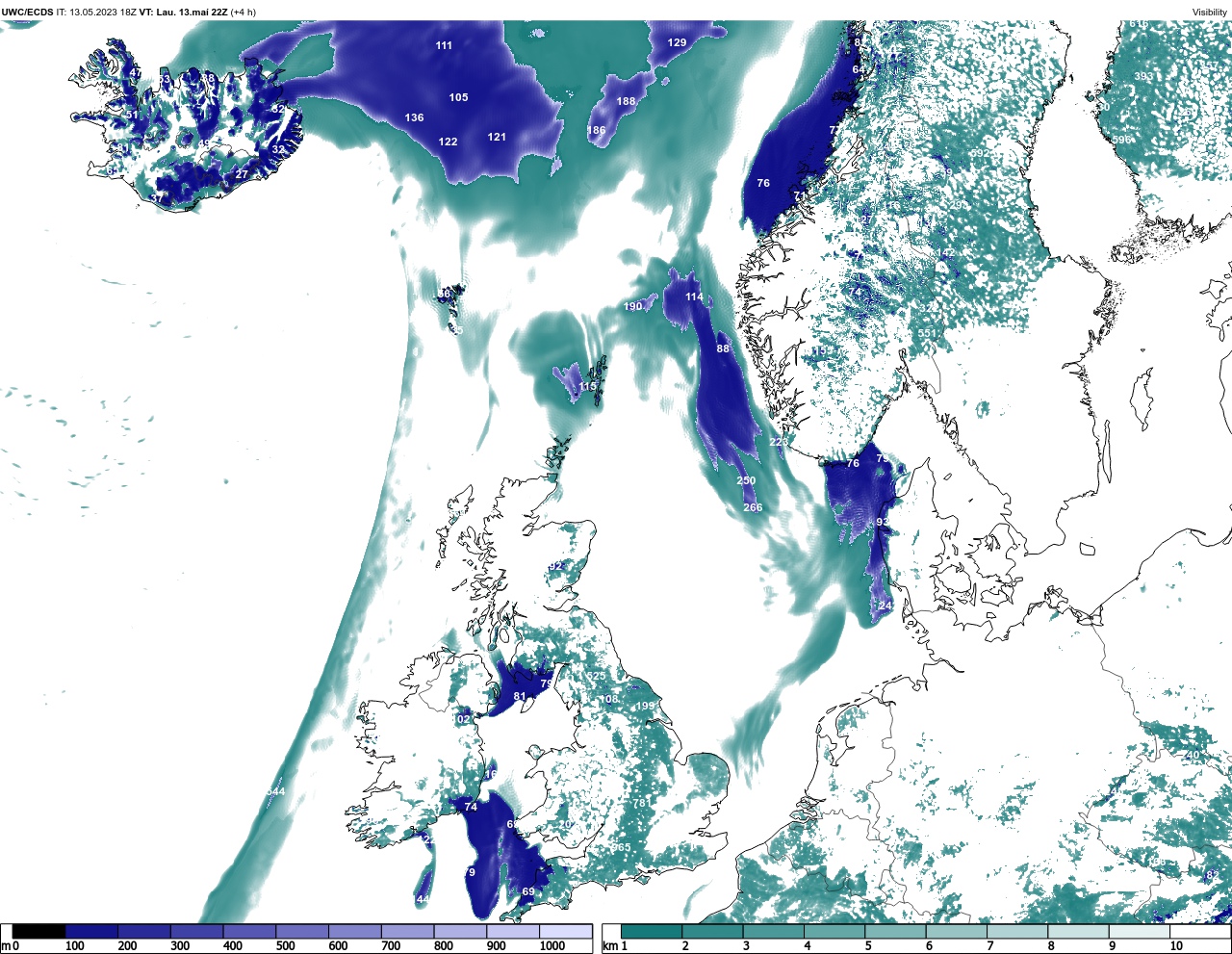The height and width of the screenshot is (954, 1232).
Task: Click the visibility value '186' on the map
Action: pyautogui.click(x=597, y=130)
